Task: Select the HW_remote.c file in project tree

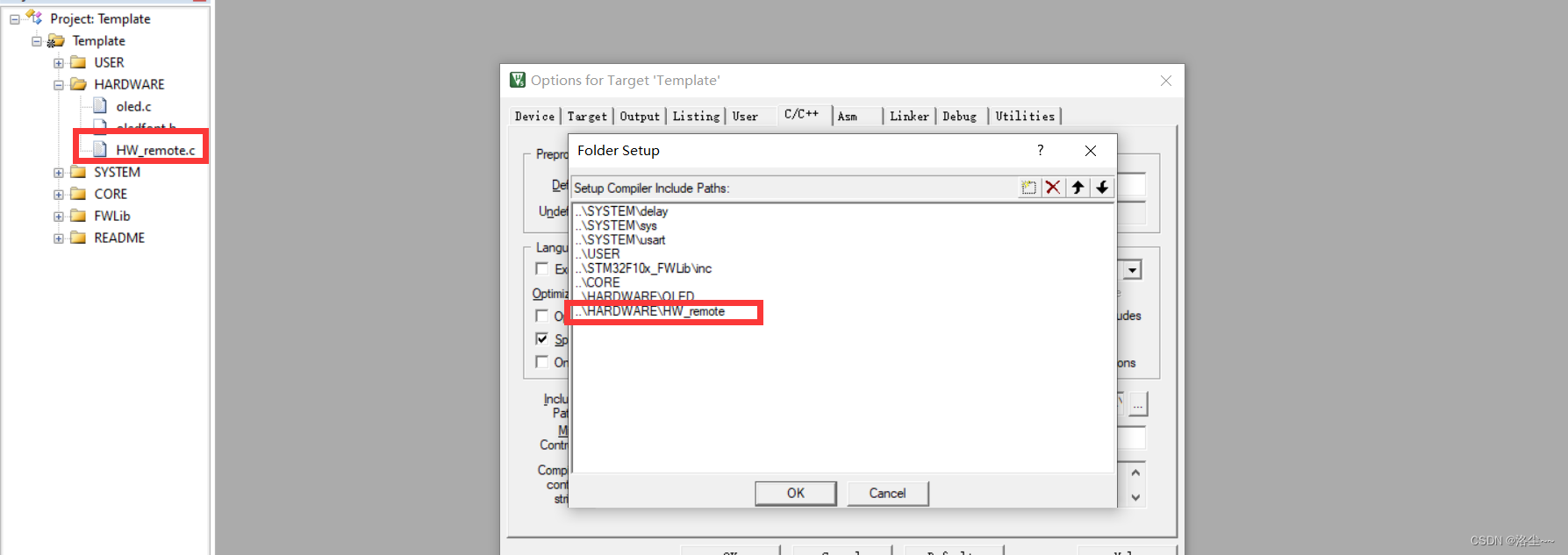Action: click(x=155, y=150)
